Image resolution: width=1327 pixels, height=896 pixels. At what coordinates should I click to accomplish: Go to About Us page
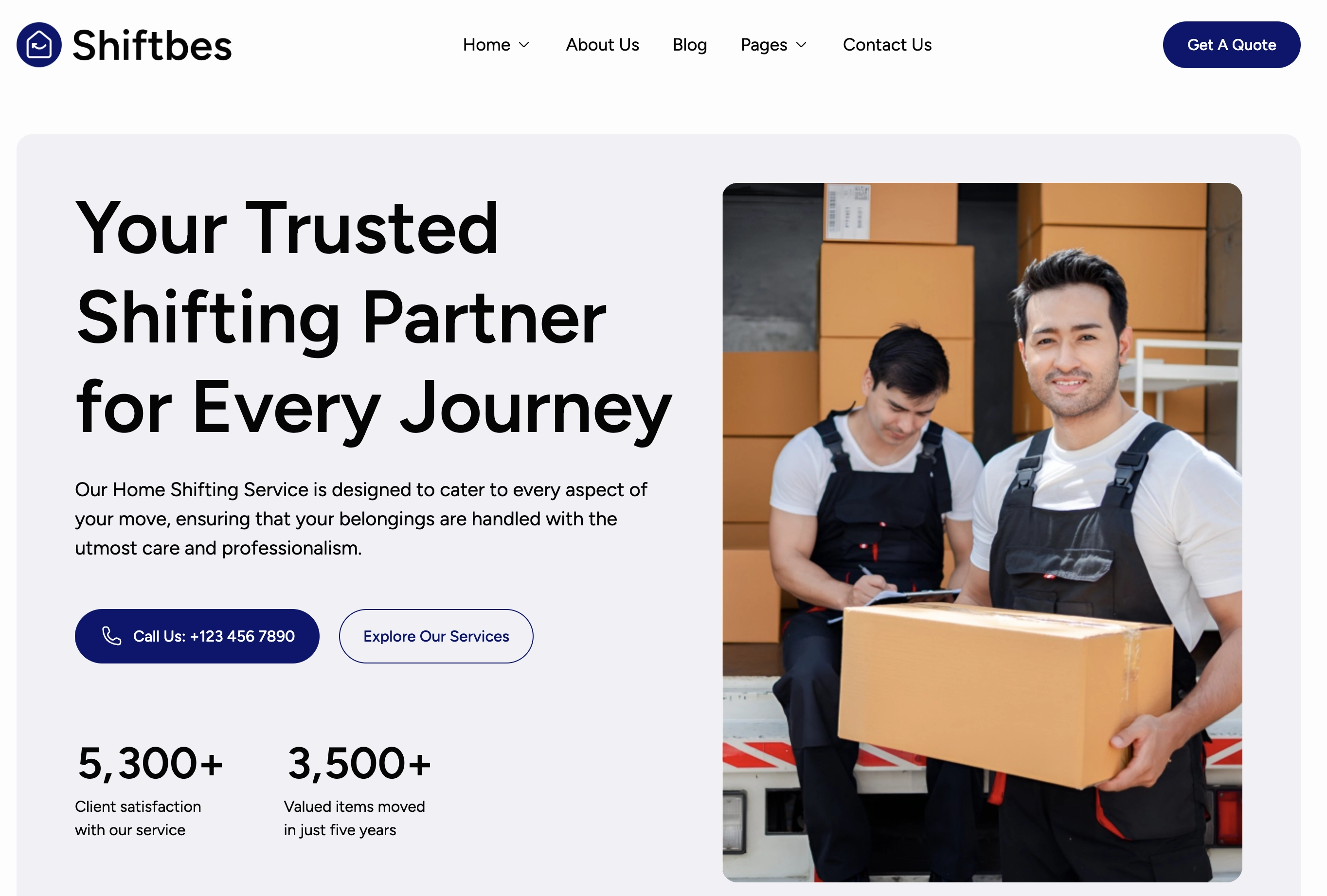(602, 45)
